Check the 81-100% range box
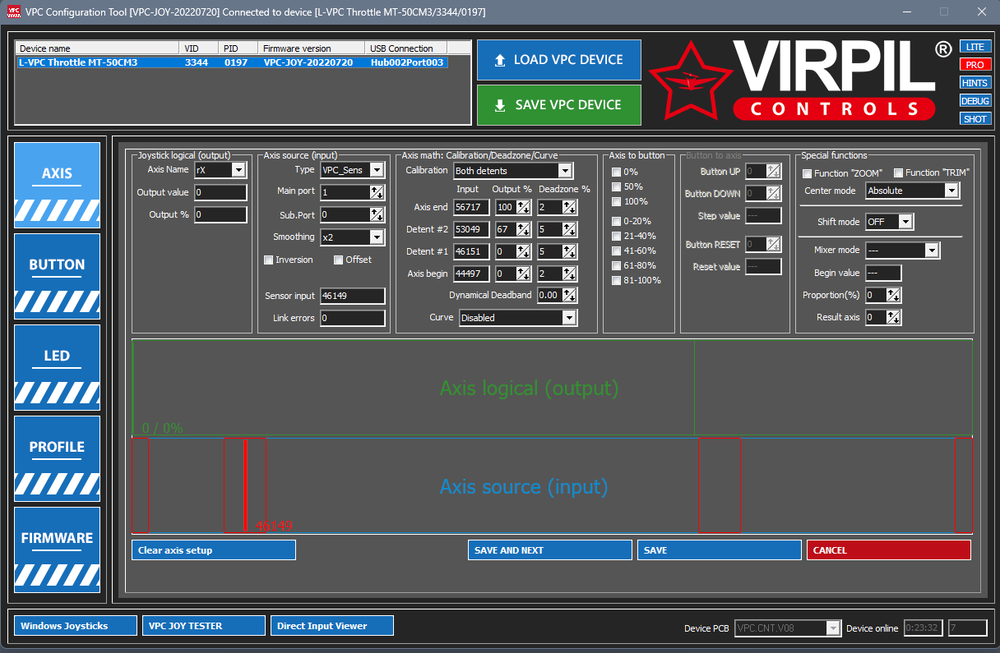This screenshot has width=1000, height=653. 616,281
